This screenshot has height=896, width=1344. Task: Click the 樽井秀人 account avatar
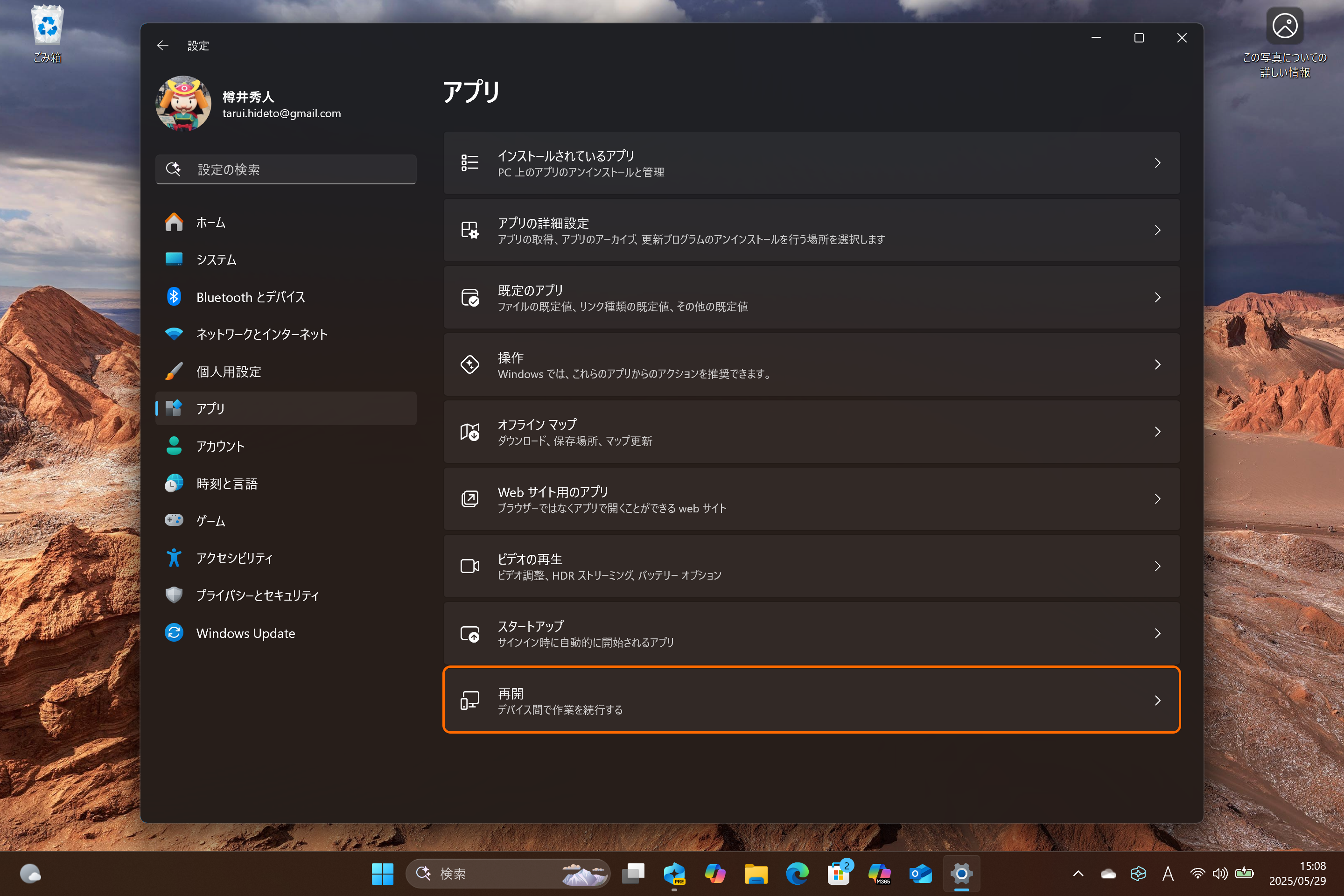tap(183, 104)
